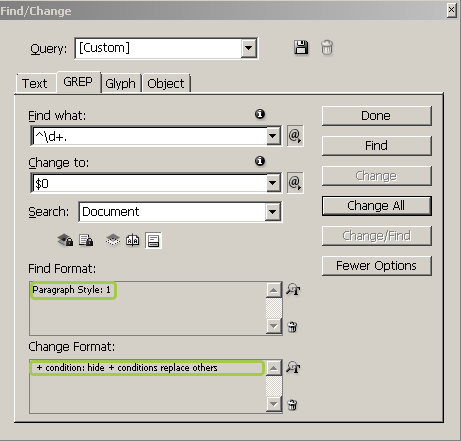
Task: Expand the Find what history dropdown
Action: [x=273, y=136]
